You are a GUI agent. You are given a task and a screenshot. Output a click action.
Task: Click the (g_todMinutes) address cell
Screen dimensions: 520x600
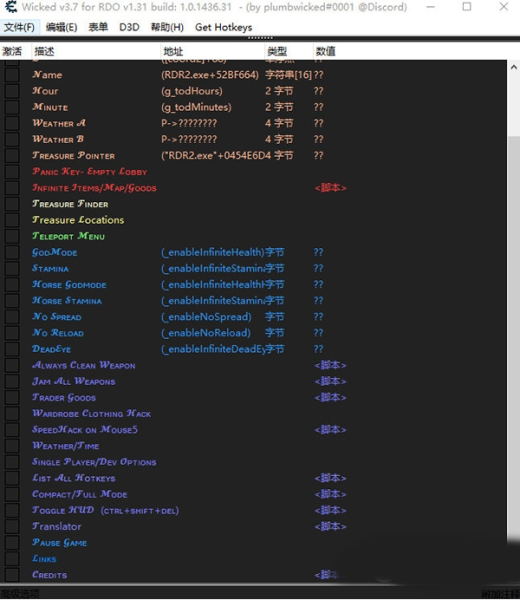(196, 107)
